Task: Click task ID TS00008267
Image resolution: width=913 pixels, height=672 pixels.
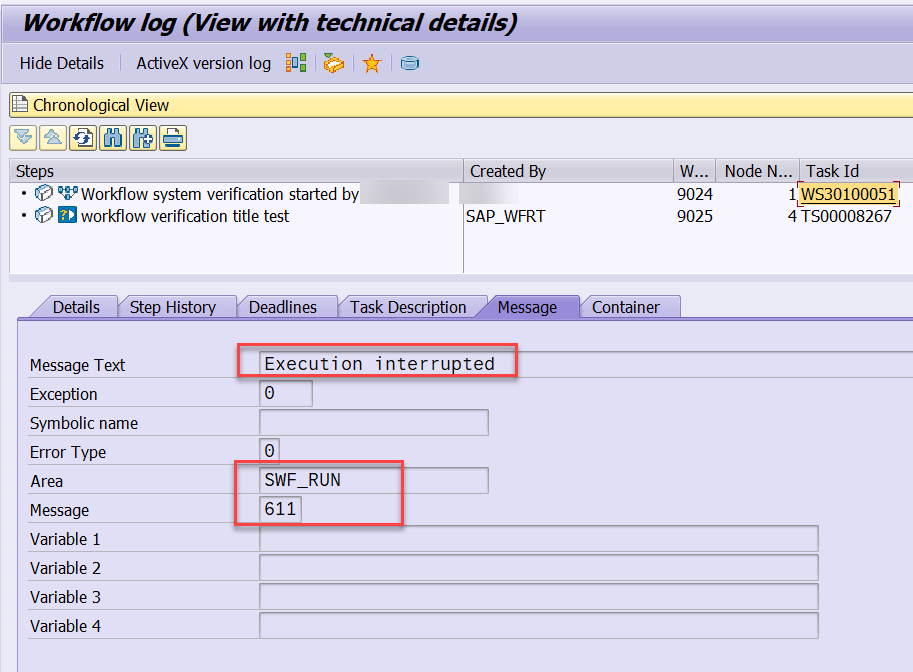Action: point(846,216)
